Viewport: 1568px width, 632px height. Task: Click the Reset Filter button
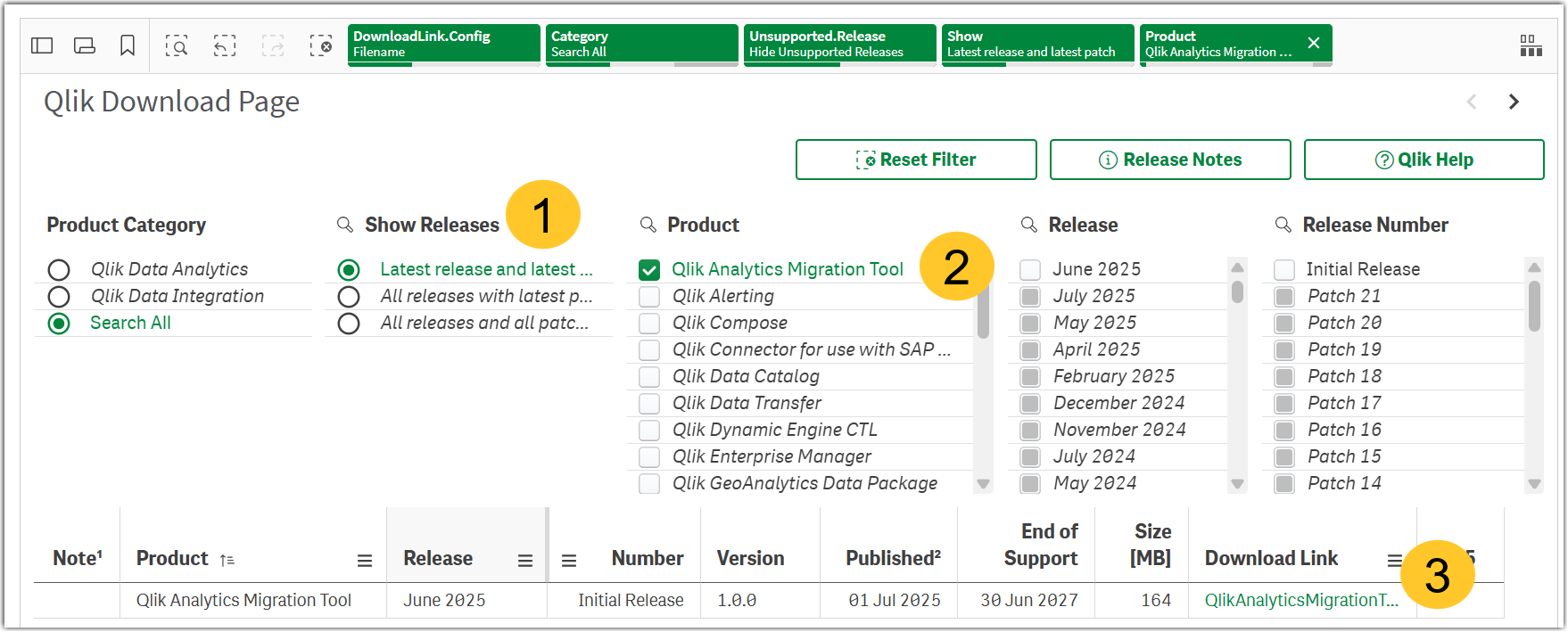[x=916, y=160]
